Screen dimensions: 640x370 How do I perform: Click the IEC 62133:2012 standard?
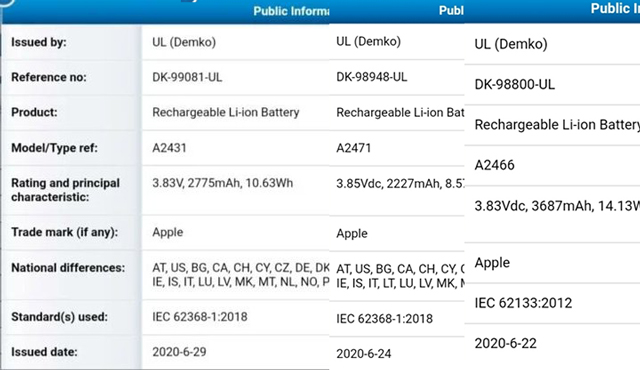click(x=523, y=303)
